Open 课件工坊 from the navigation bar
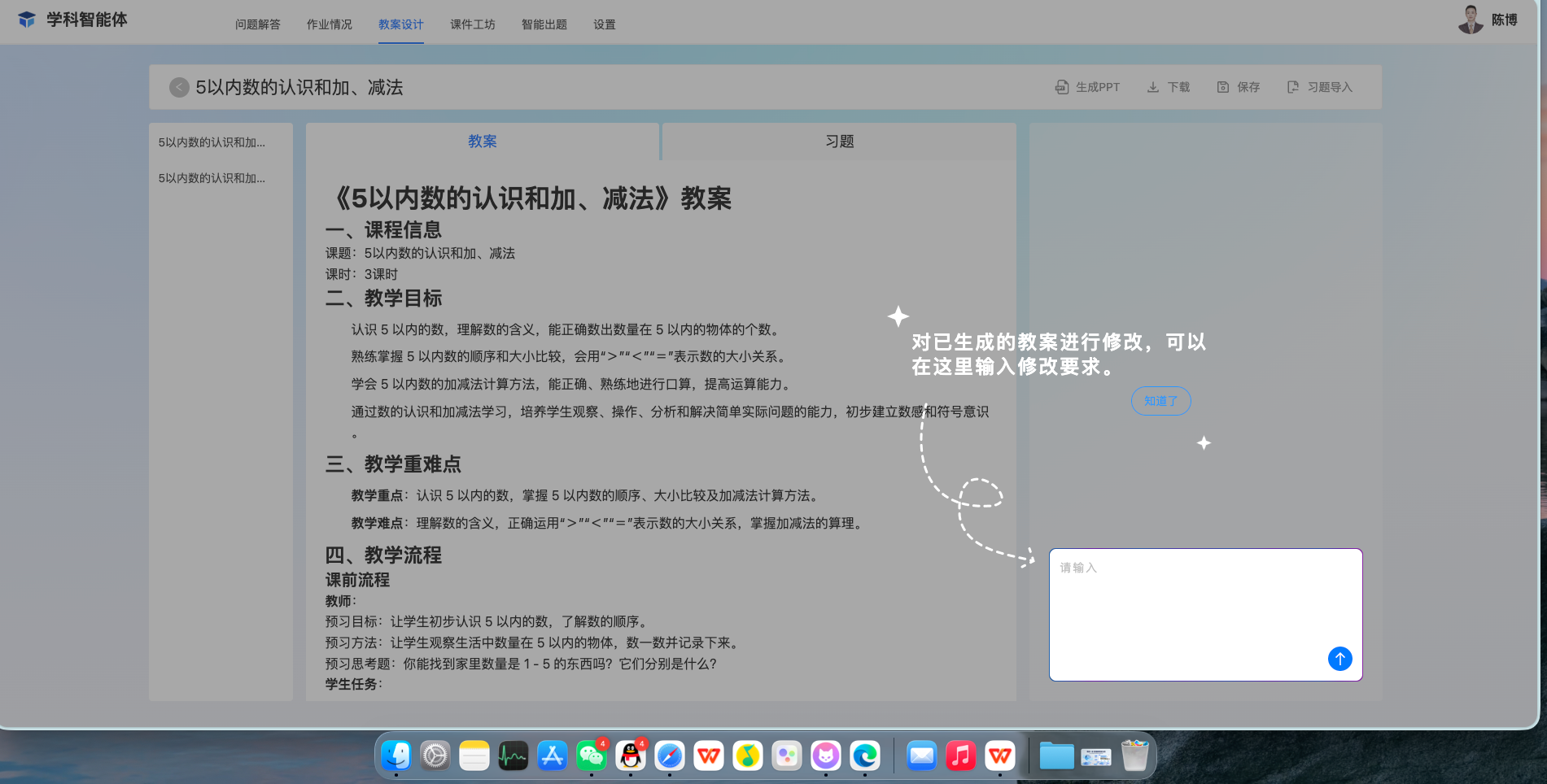This screenshot has width=1547, height=784. click(472, 24)
